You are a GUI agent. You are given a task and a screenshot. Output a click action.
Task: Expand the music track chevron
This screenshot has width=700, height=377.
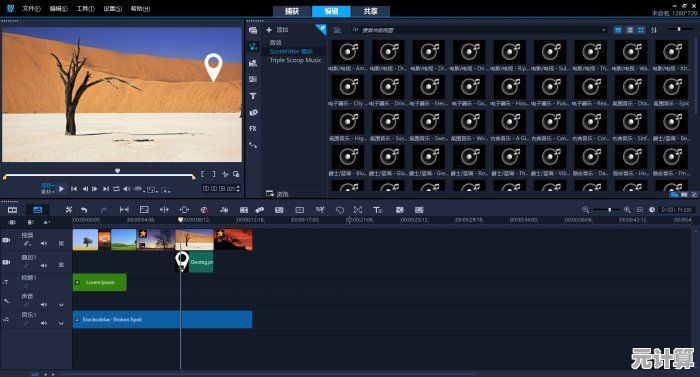61,323
